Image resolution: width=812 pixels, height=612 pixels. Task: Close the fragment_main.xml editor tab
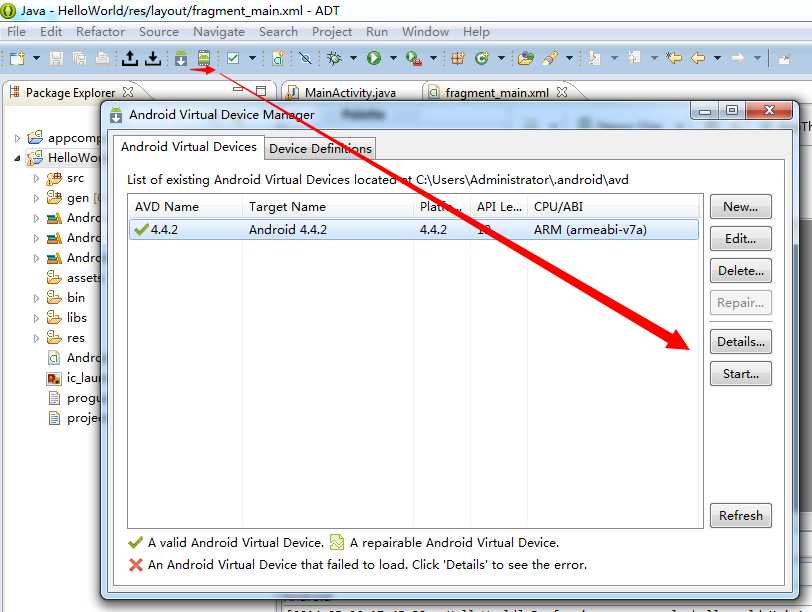tap(562, 92)
